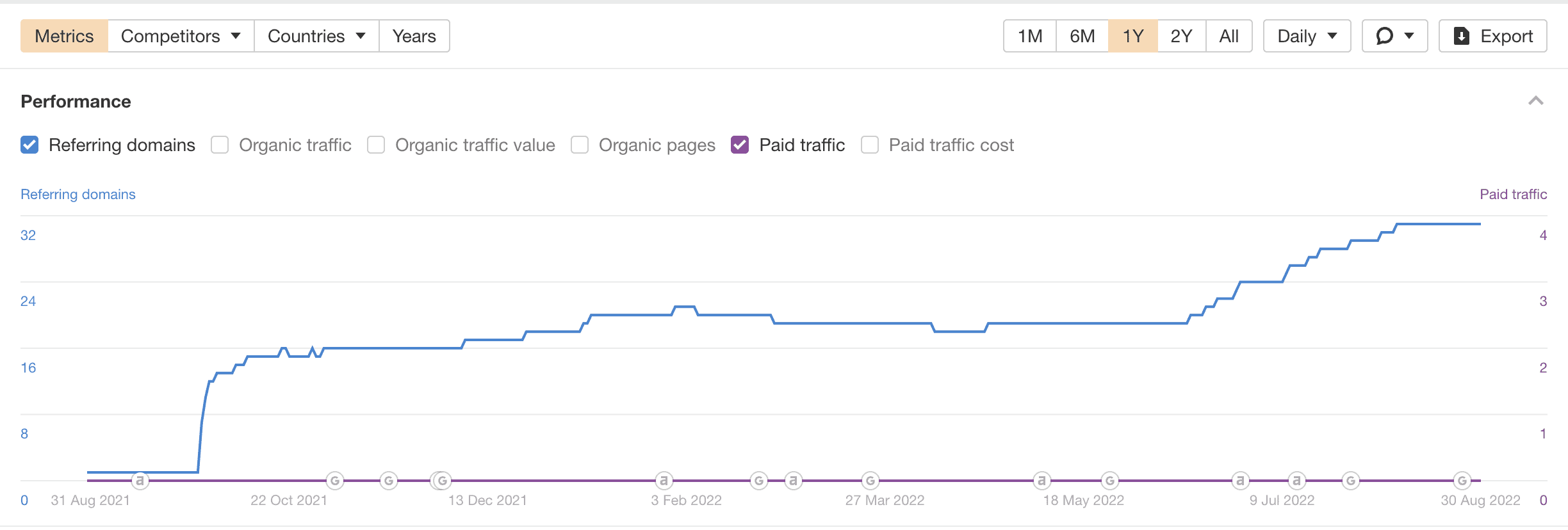This screenshot has height=530, width=1568.
Task: Collapse the Performance section chevron
Action: pyautogui.click(x=1536, y=100)
